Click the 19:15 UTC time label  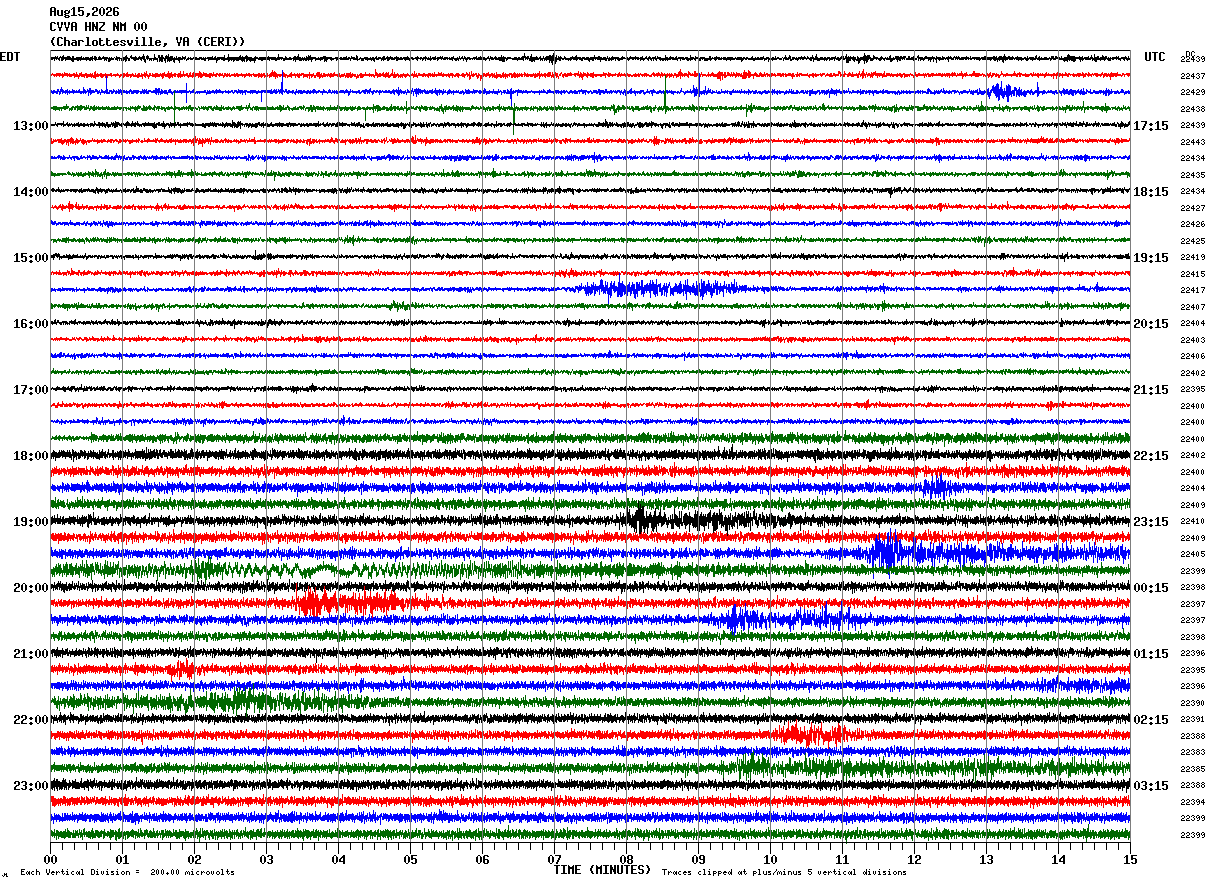[1151, 258]
